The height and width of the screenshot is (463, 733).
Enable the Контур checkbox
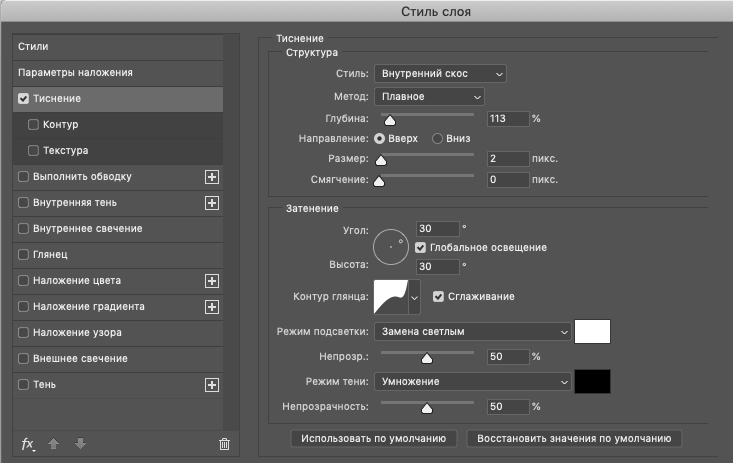[x=33, y=124]
